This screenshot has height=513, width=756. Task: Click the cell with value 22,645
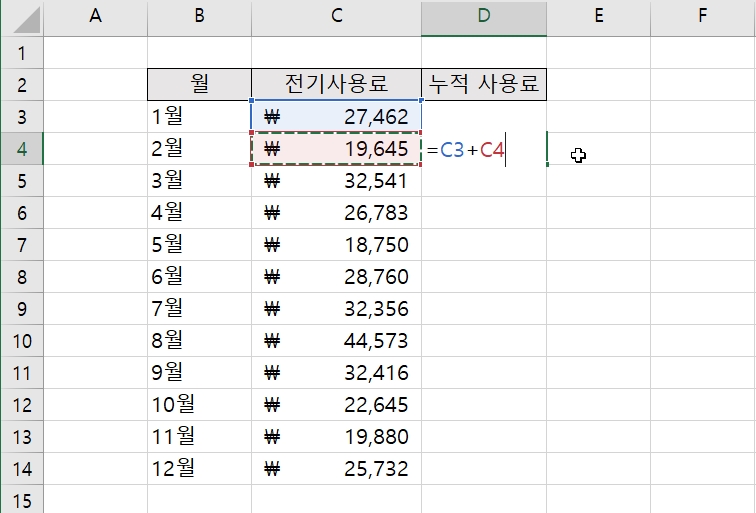click(337, 405)
